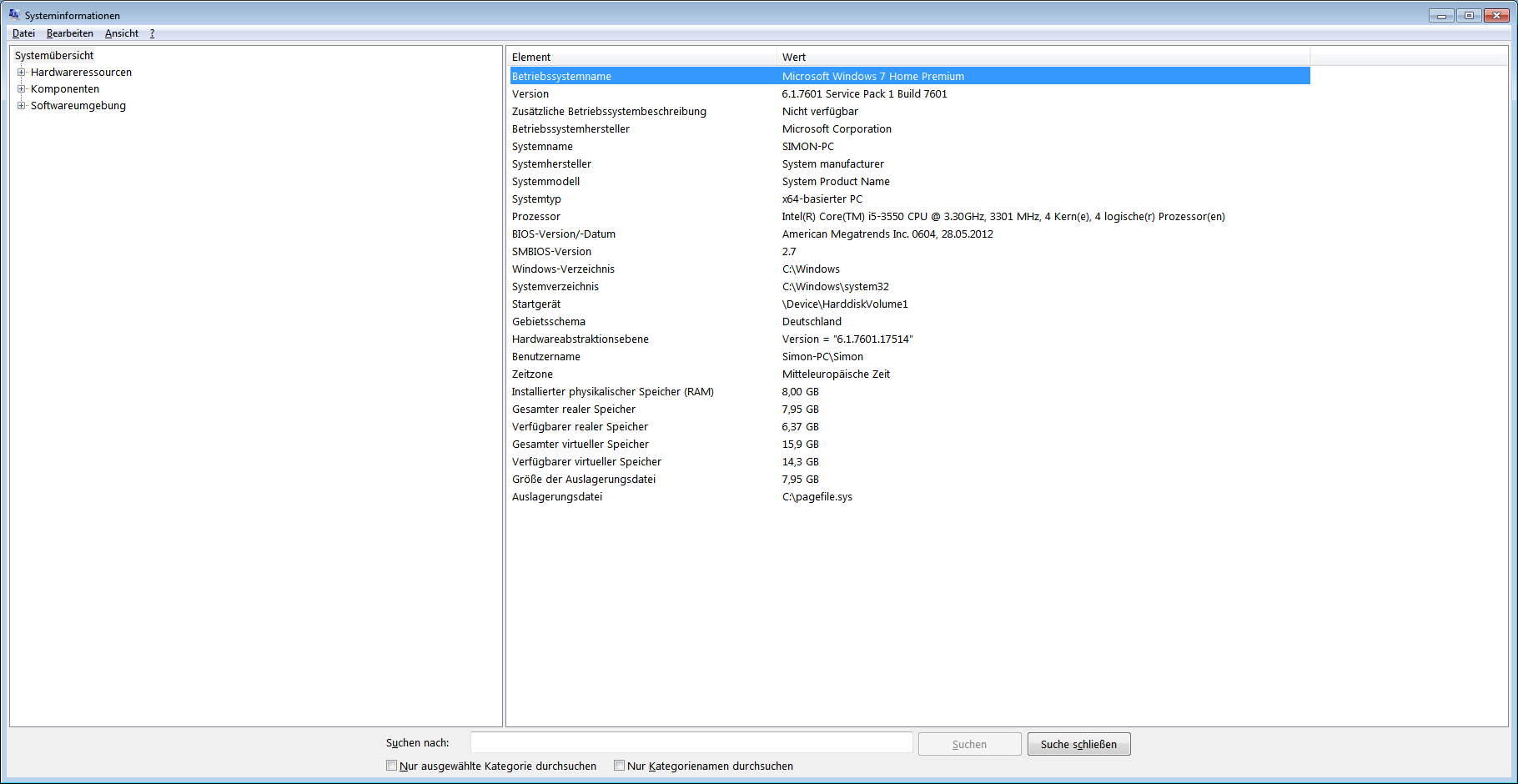
Task: Select Komponenten label in the tree
Action: pos(65,89)
